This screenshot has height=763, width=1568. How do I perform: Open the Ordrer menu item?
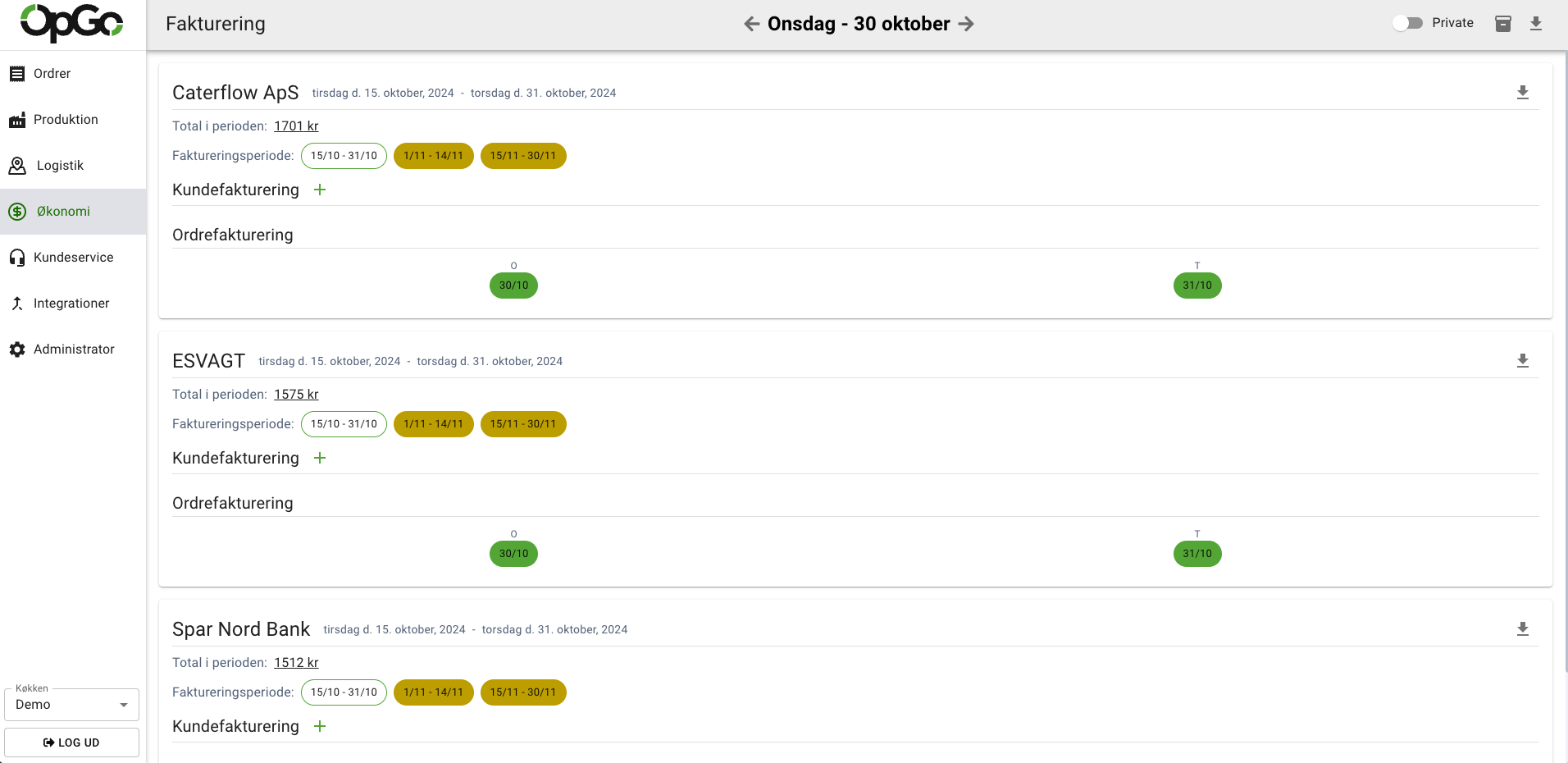coord(73,74)
